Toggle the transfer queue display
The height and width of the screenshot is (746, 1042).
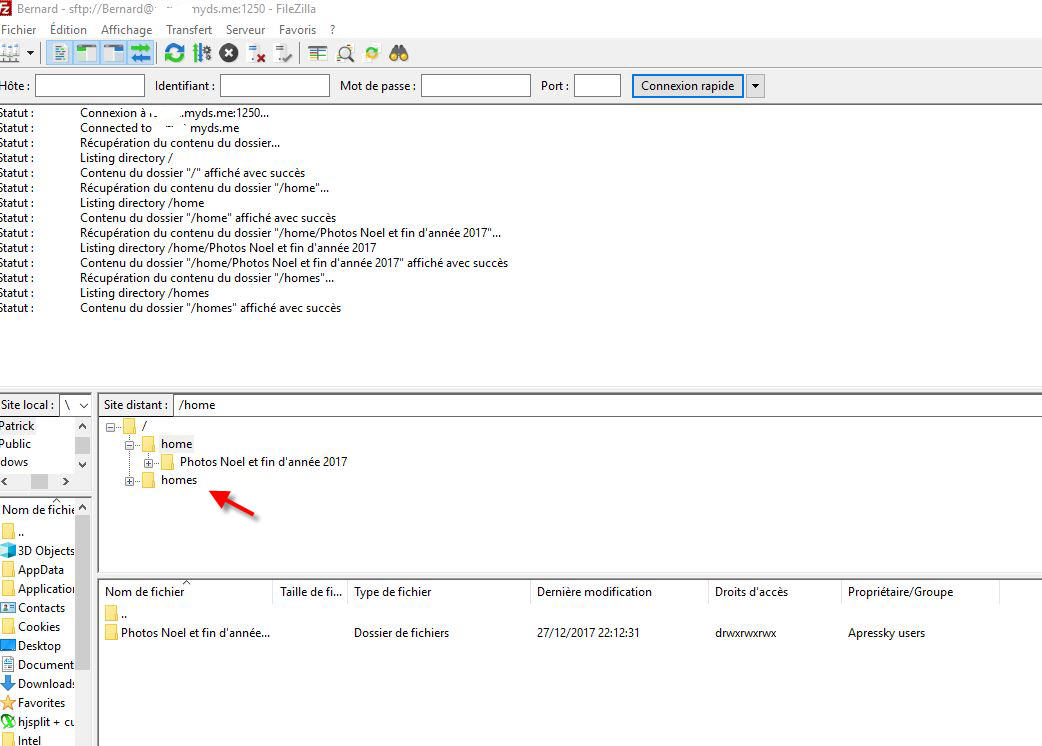point(141,53)
